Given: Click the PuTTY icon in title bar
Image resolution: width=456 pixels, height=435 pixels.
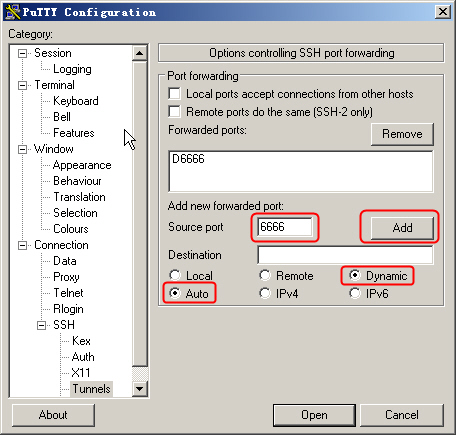Looking at the screenshot, I should point(12,12).
